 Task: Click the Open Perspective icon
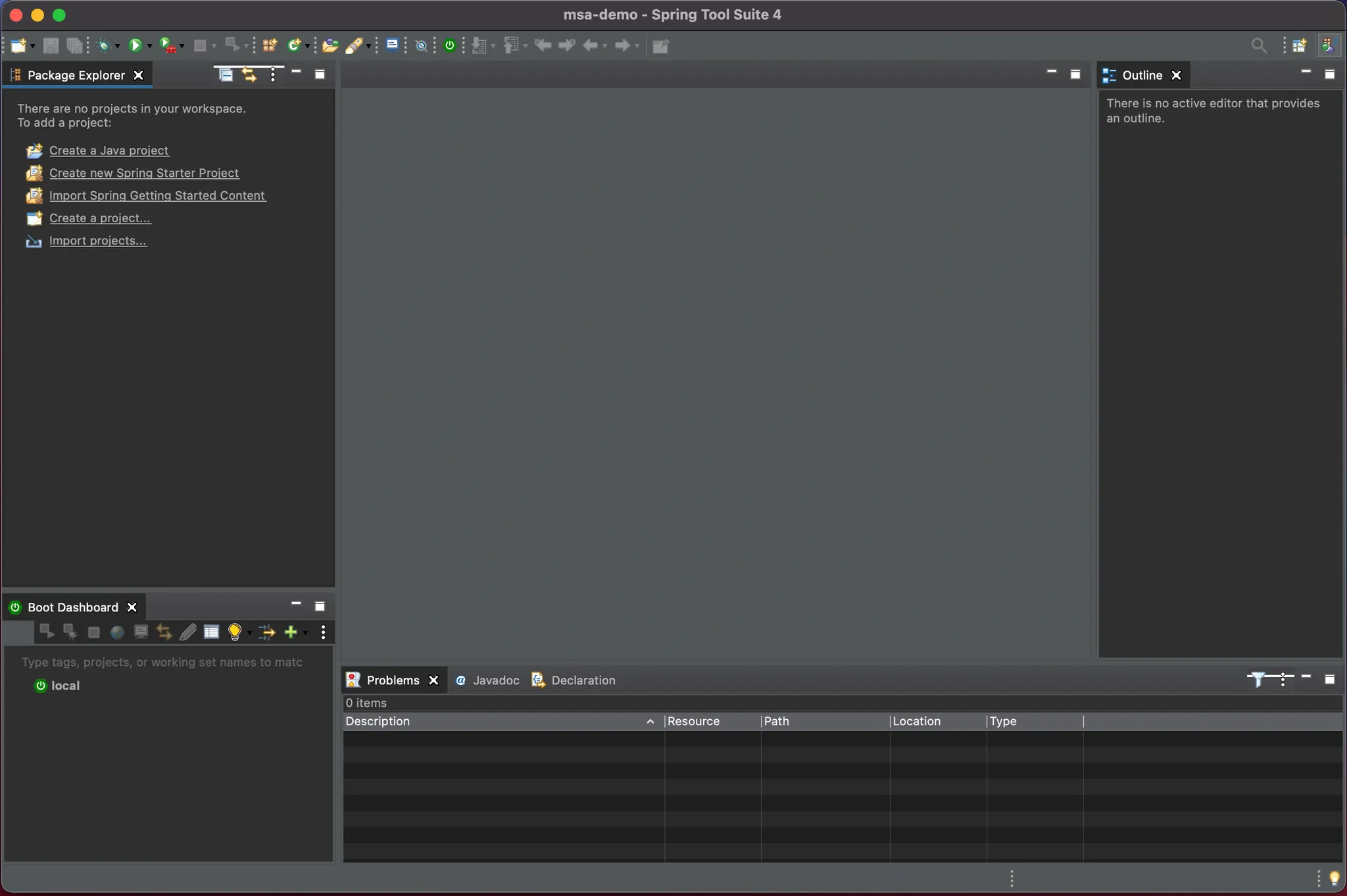point(1299,45)
